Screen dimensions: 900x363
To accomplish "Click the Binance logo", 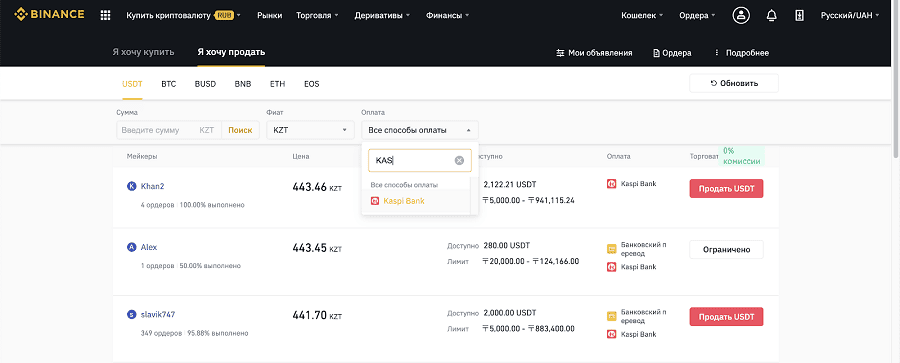I will coord(49,15).
